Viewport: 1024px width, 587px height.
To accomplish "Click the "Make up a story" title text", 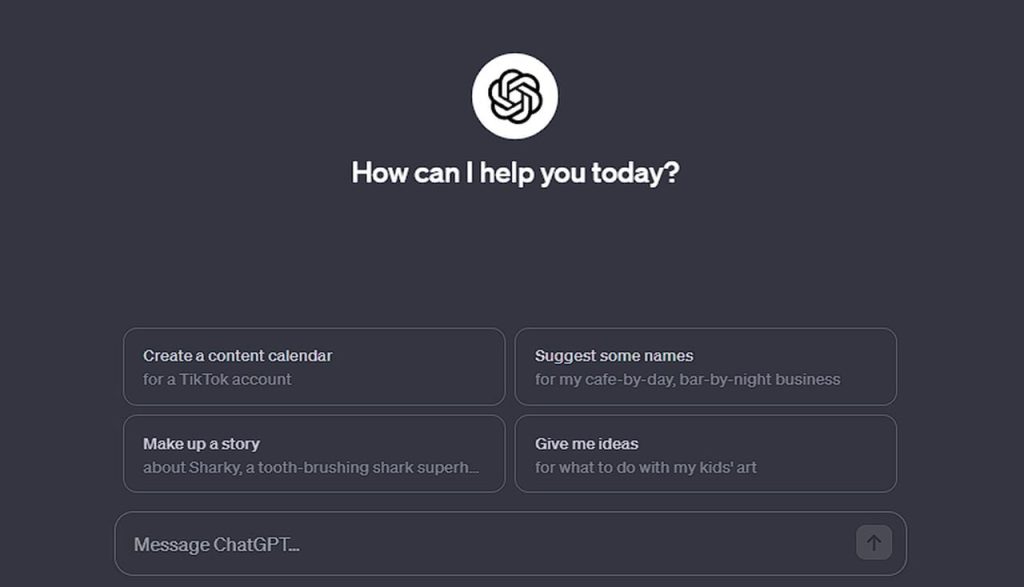I will pos(201,444).
